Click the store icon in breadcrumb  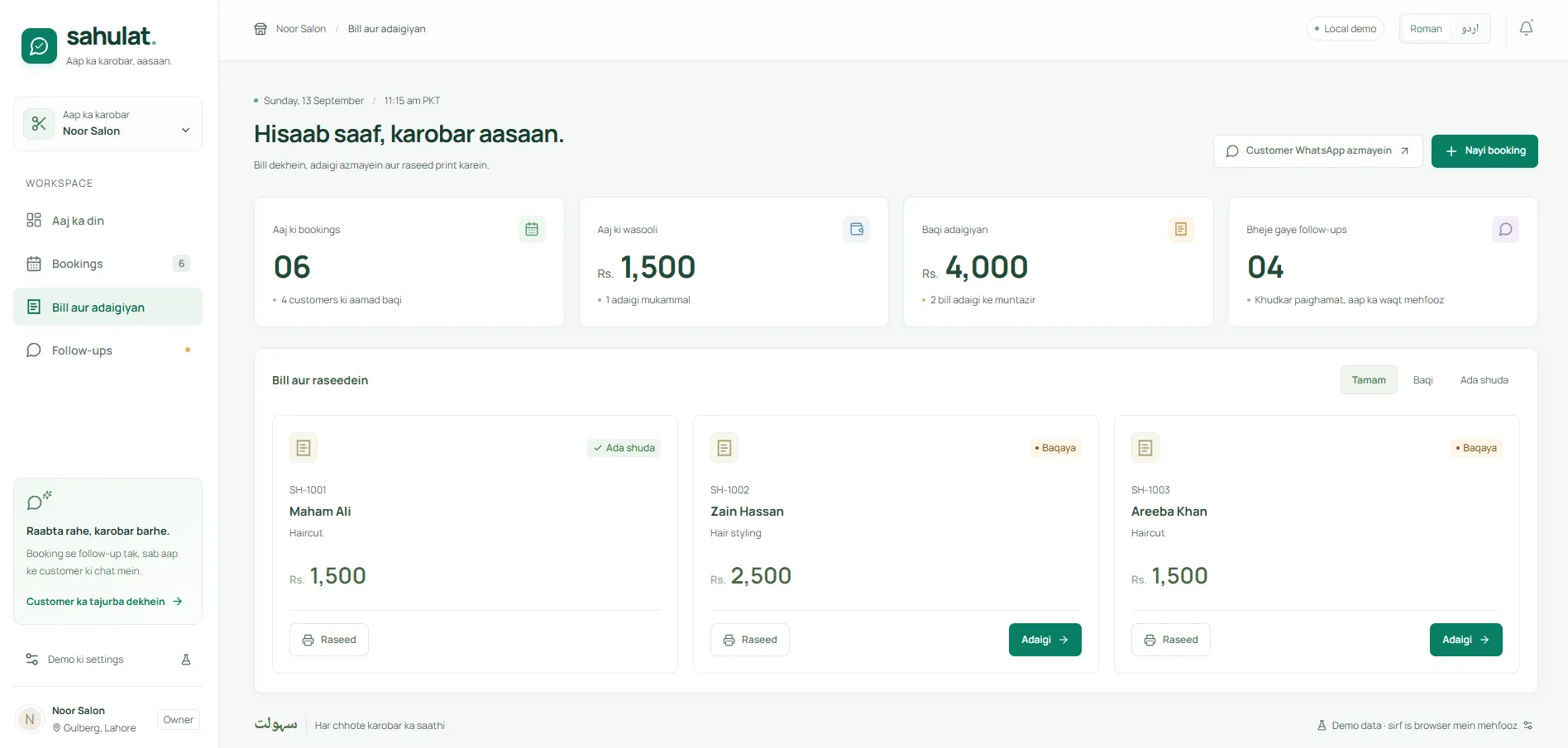tap(261, 29)
